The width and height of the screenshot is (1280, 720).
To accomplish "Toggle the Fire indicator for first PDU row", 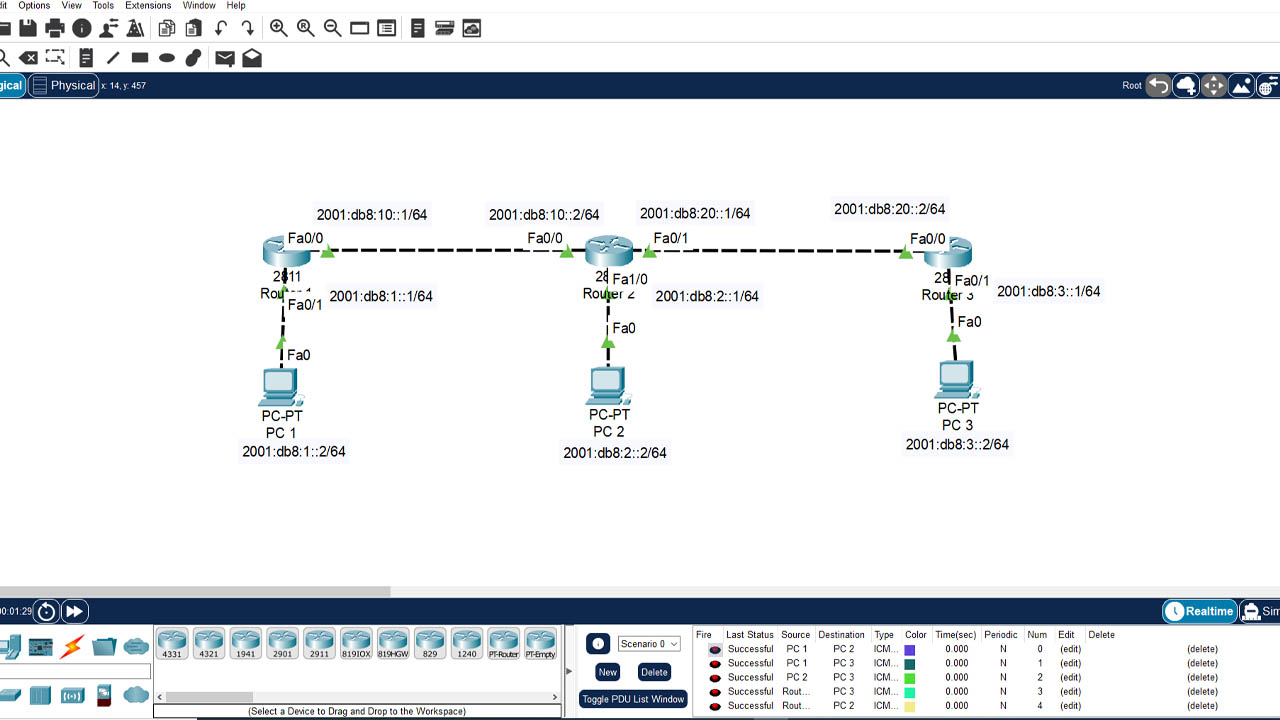I will 715,649.
